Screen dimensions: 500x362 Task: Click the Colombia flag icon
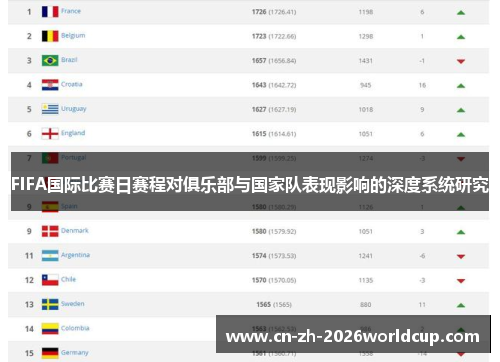coord(50,329)
